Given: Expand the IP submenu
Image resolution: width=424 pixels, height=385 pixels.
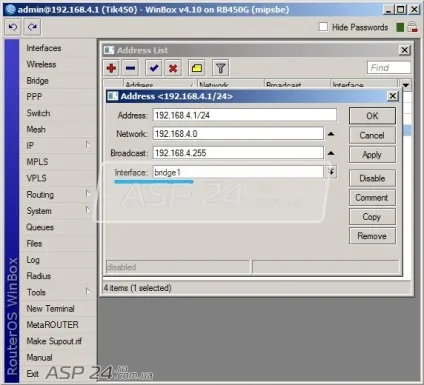Looking at the screenshot, I should click(x=88, y=145).
